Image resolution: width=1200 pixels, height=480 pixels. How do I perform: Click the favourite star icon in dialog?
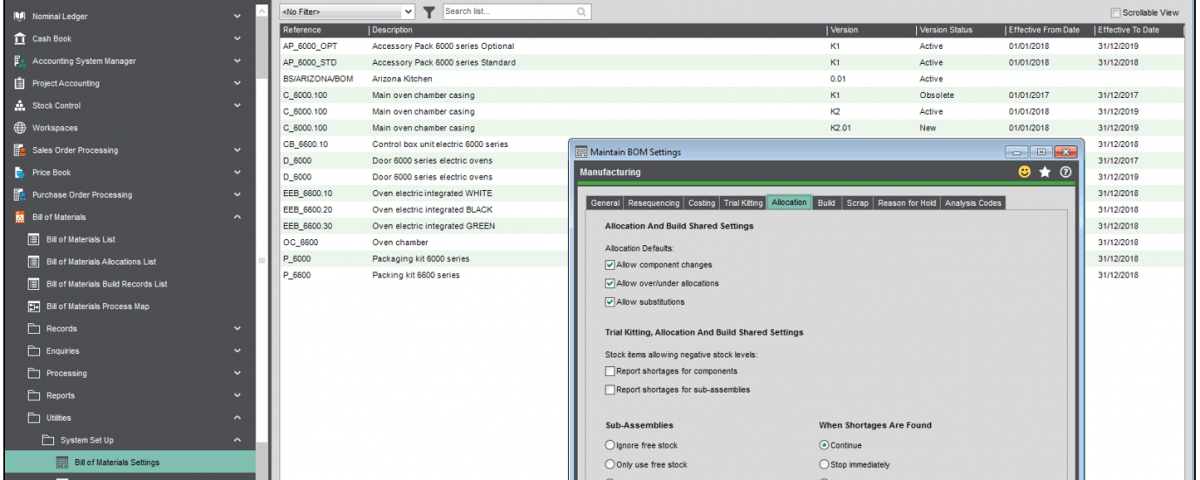pyautogui.click(x=1045, y=172)
